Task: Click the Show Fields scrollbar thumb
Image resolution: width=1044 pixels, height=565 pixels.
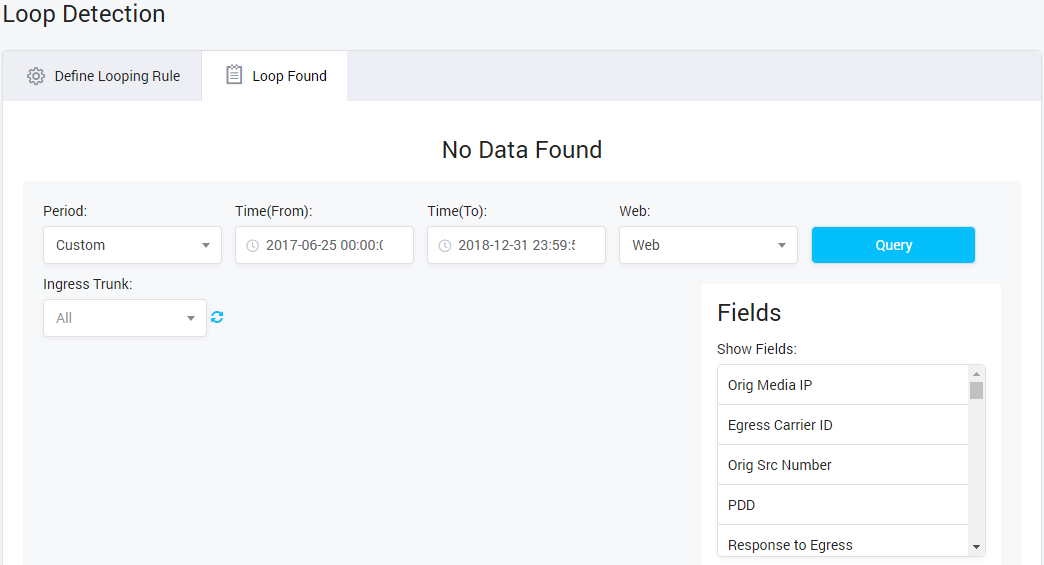Action: click(x=976, y=390)
